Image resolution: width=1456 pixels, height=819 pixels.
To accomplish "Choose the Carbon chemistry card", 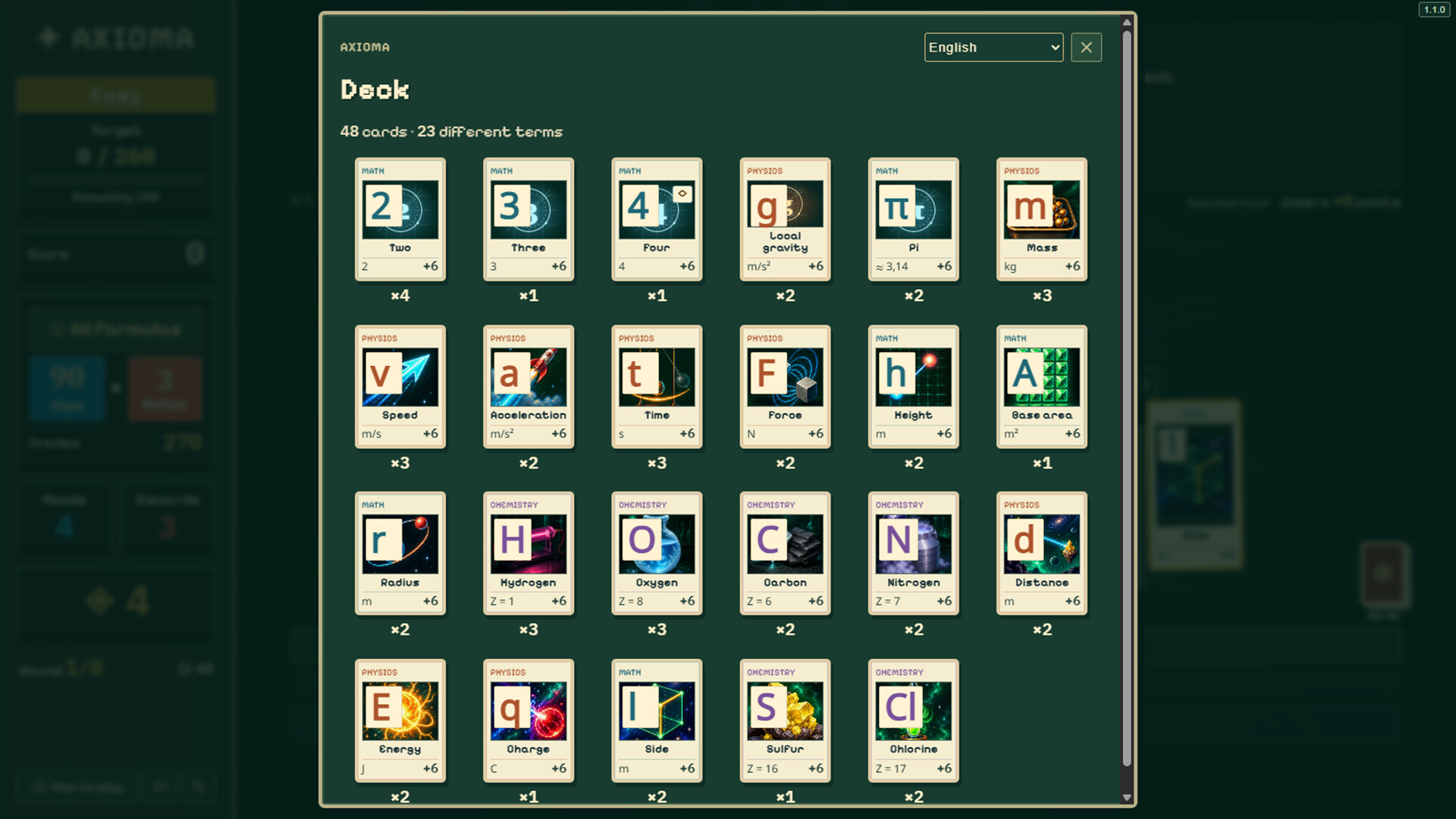I will coord(785,554).
